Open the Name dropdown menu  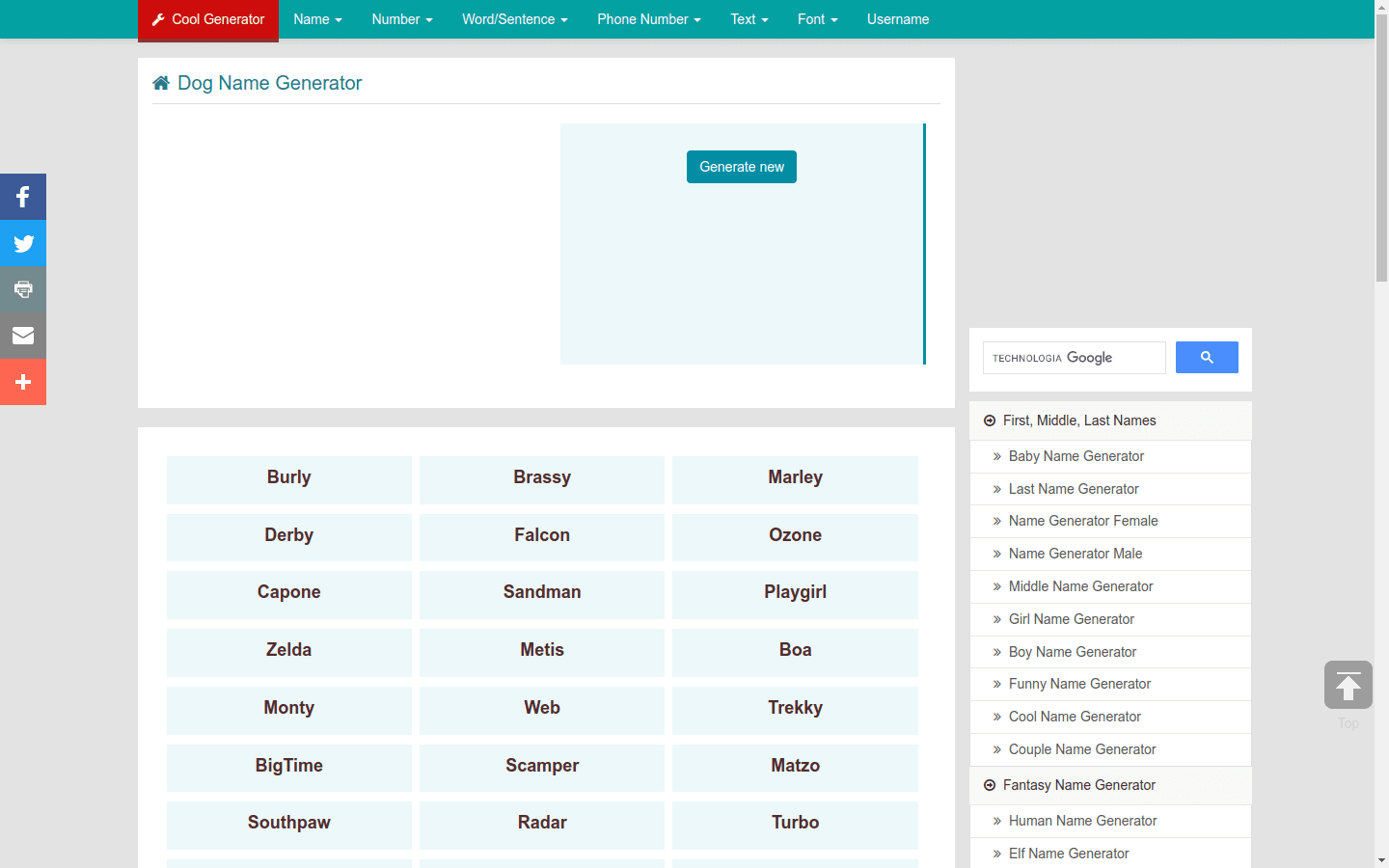(x=317, y=19)
